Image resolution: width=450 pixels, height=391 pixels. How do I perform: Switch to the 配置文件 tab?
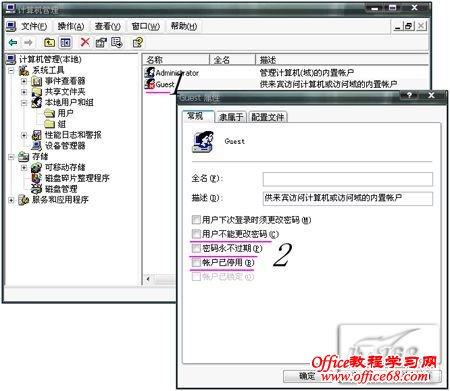[x=268, y=117]
